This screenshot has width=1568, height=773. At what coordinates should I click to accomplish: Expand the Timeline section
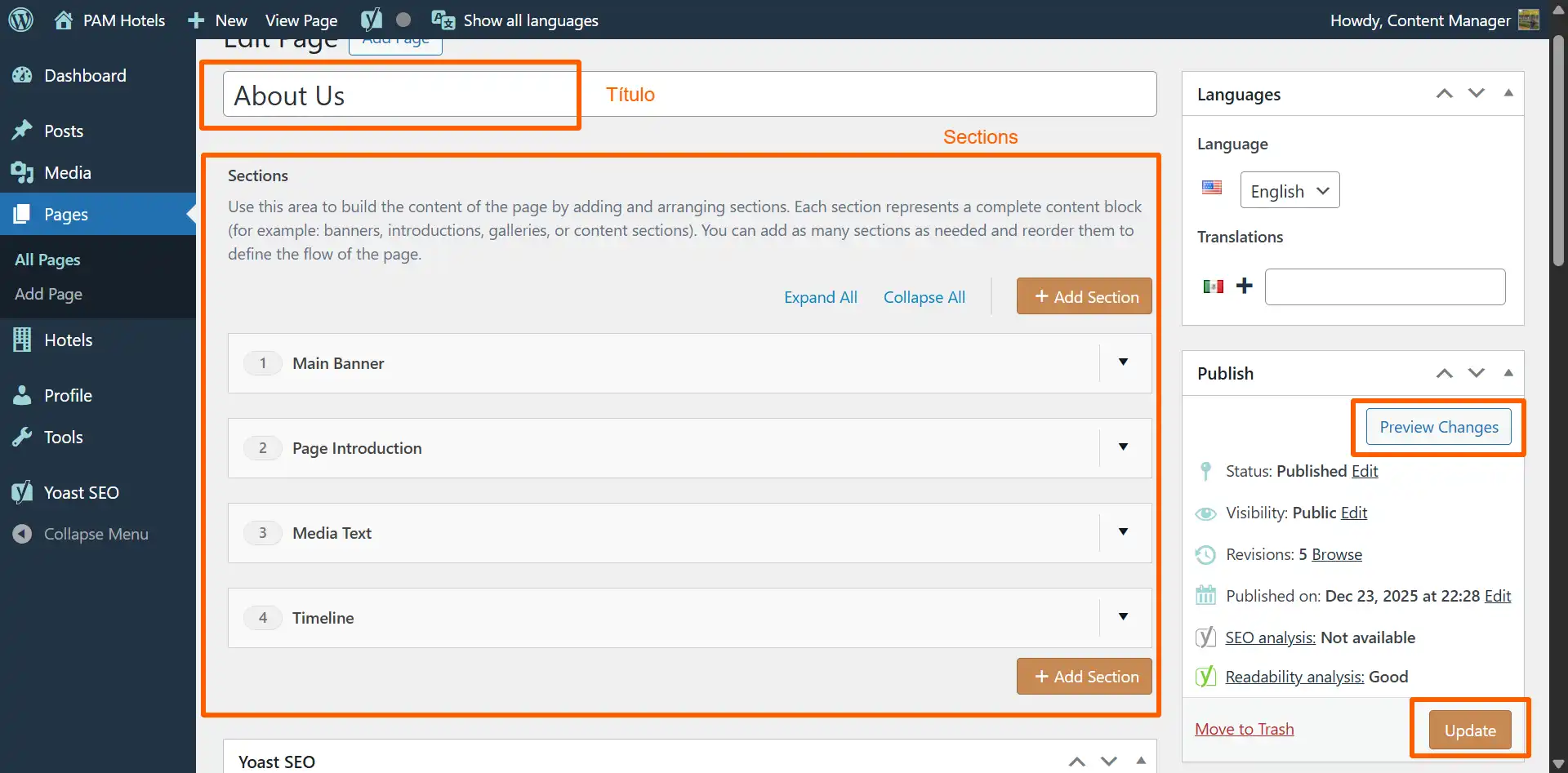tap(1124, 617)
